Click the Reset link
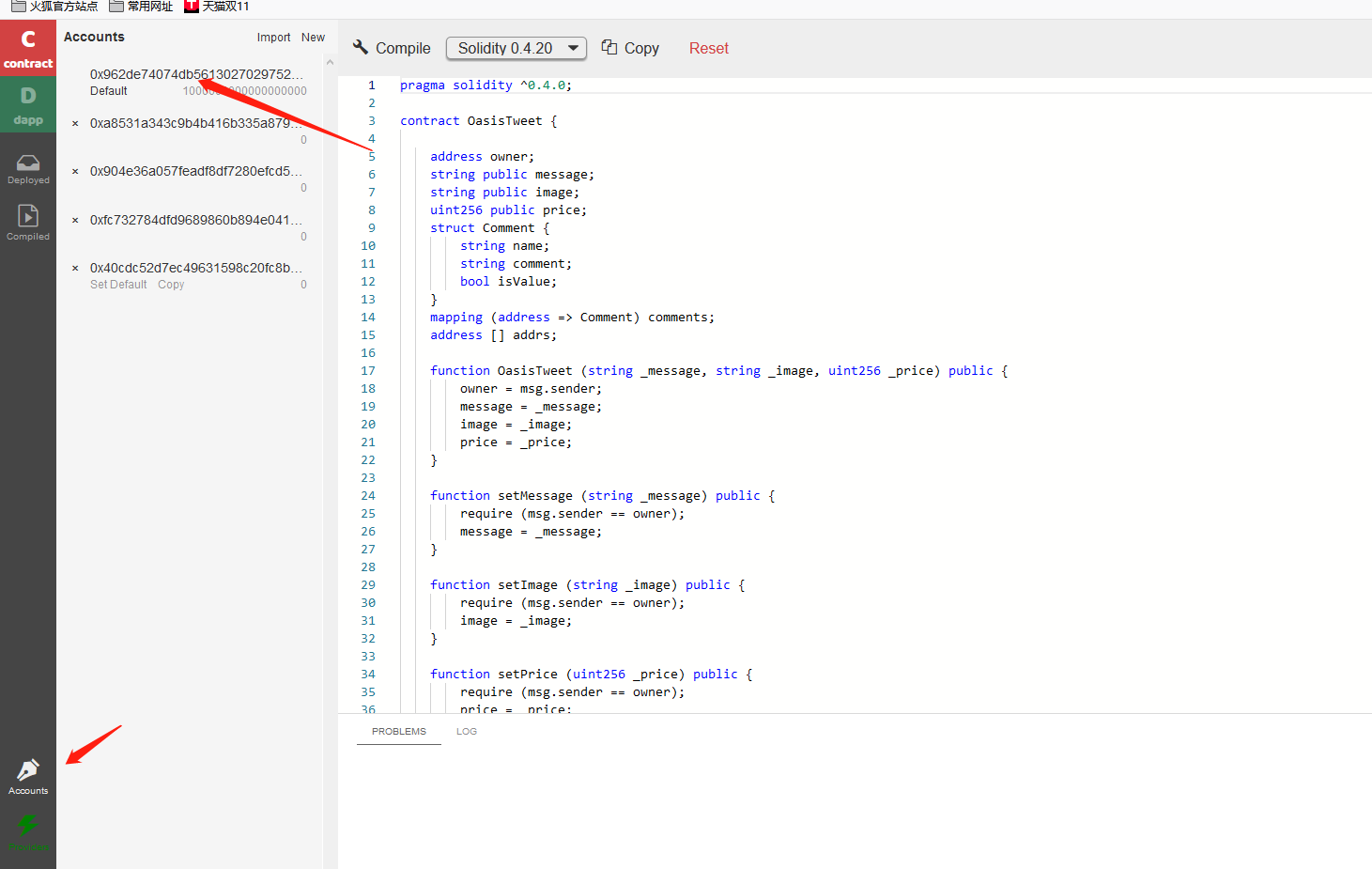1372x869 pixels. [709, 48]
